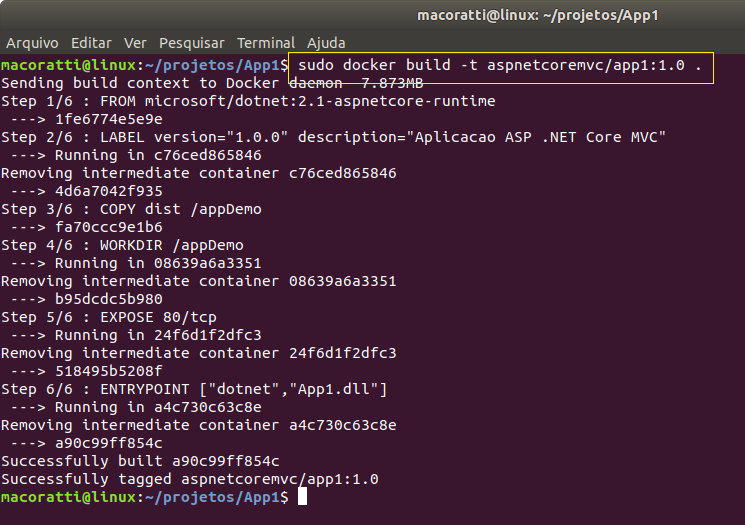Open the Arquivo menu
745x525 pixels.
[x=32, y=43]
